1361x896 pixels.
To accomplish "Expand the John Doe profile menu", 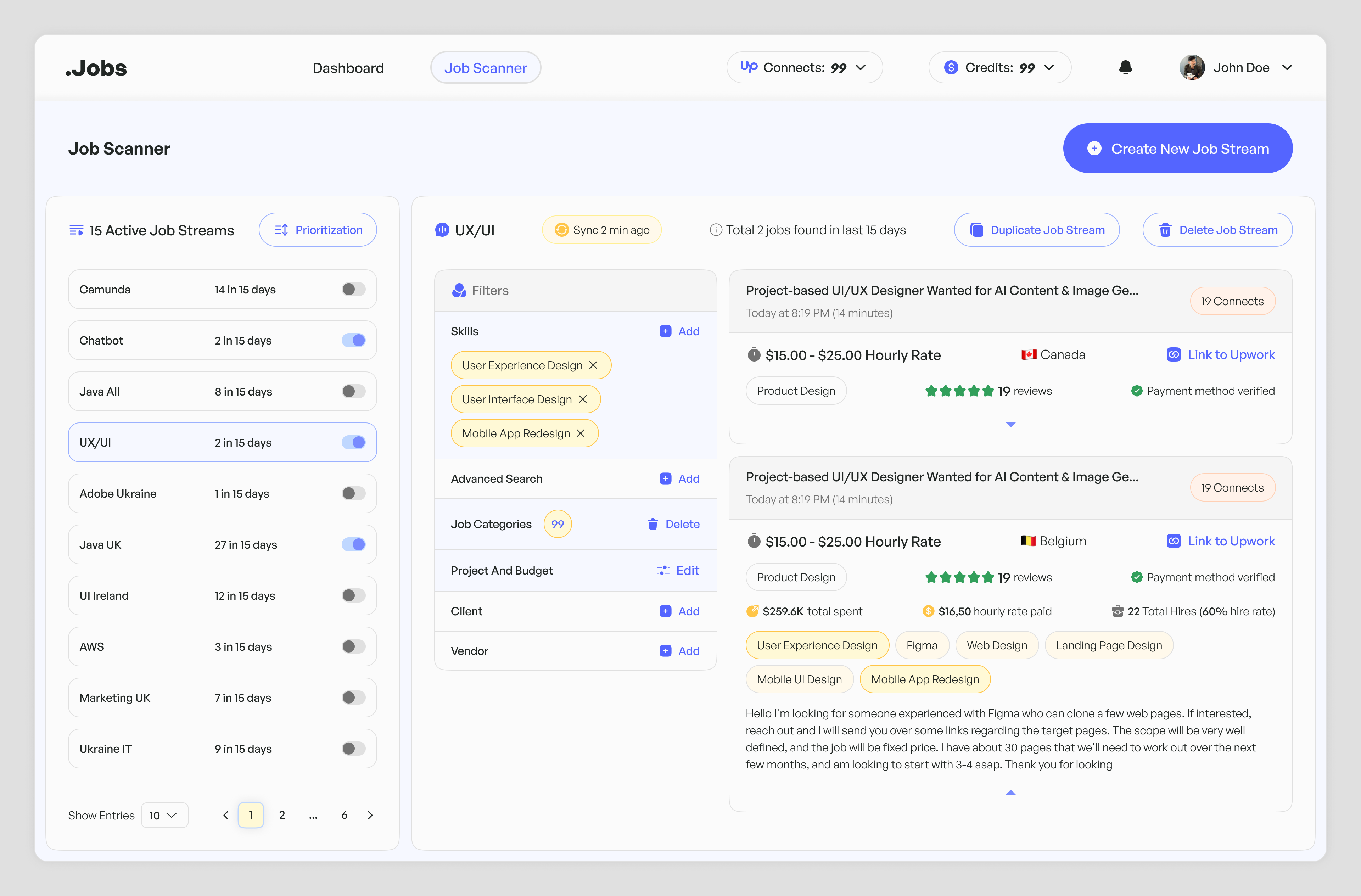I will pyautogui.click(x=1288, y=67).
